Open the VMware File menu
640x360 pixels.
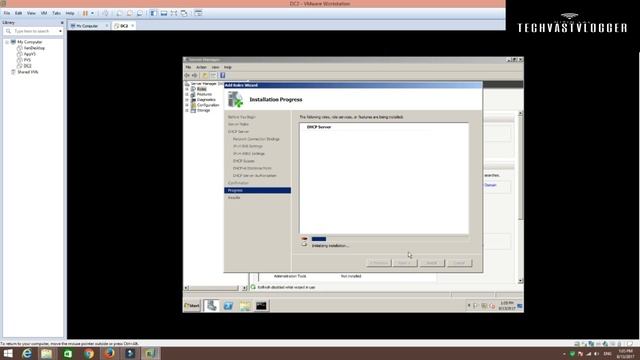click(7, 13)
